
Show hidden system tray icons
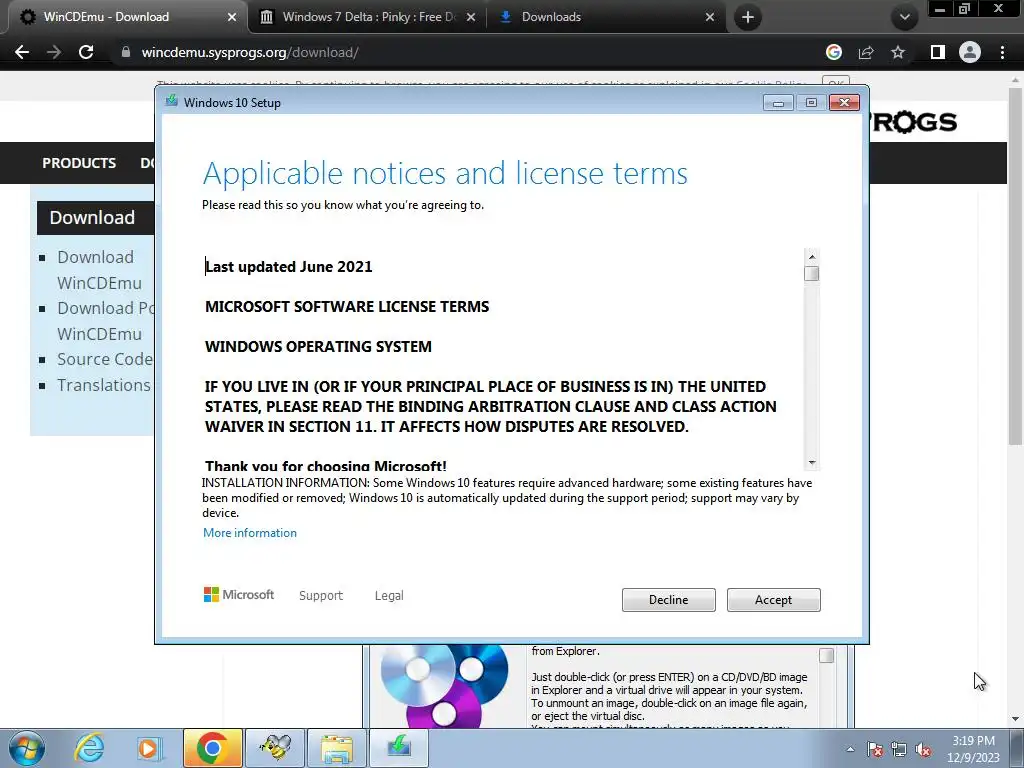tap(850, 749)
